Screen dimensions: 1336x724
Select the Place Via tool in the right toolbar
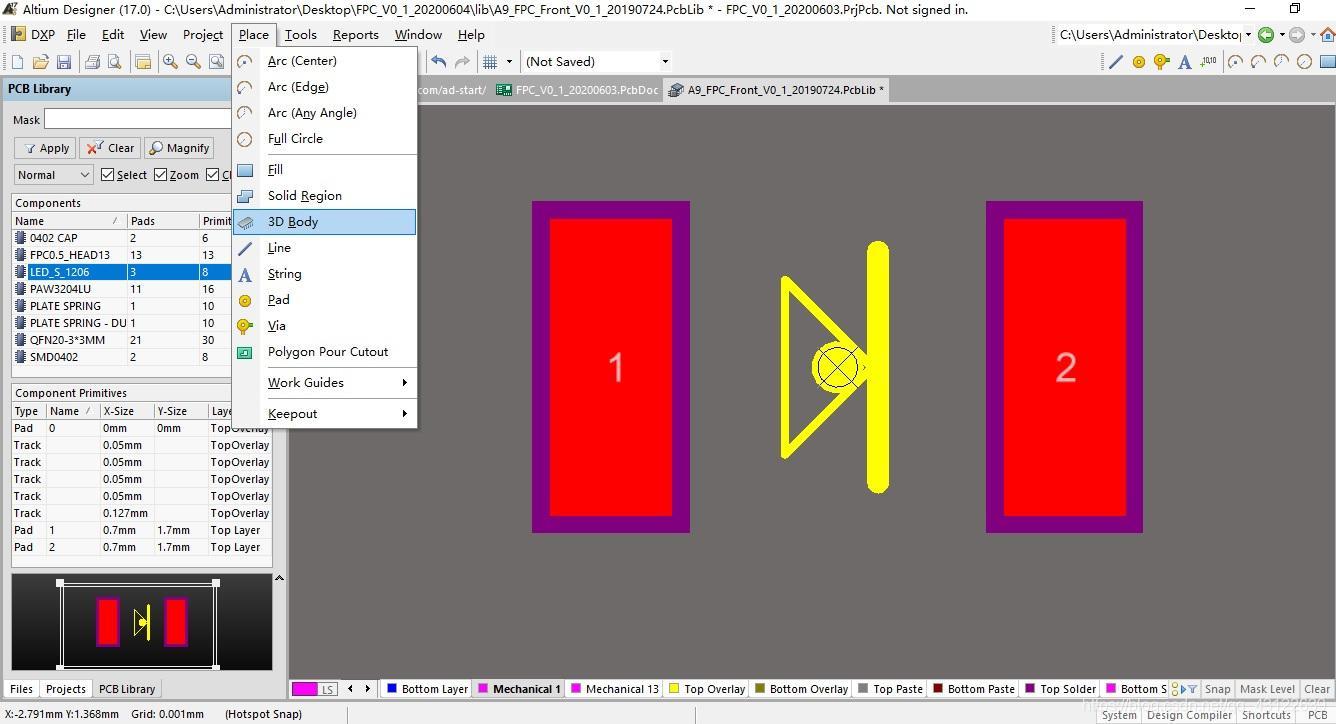(1161, 62)
